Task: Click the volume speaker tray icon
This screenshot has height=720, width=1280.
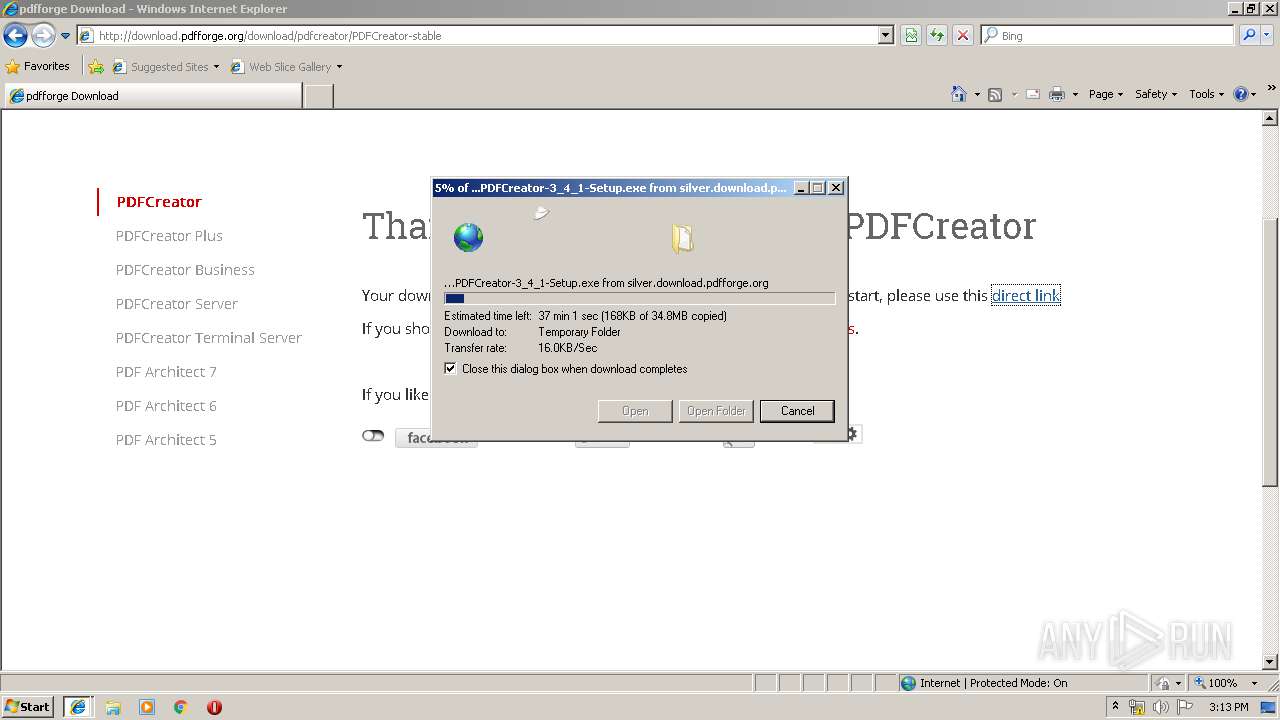Action: (x=1161, y=707)
